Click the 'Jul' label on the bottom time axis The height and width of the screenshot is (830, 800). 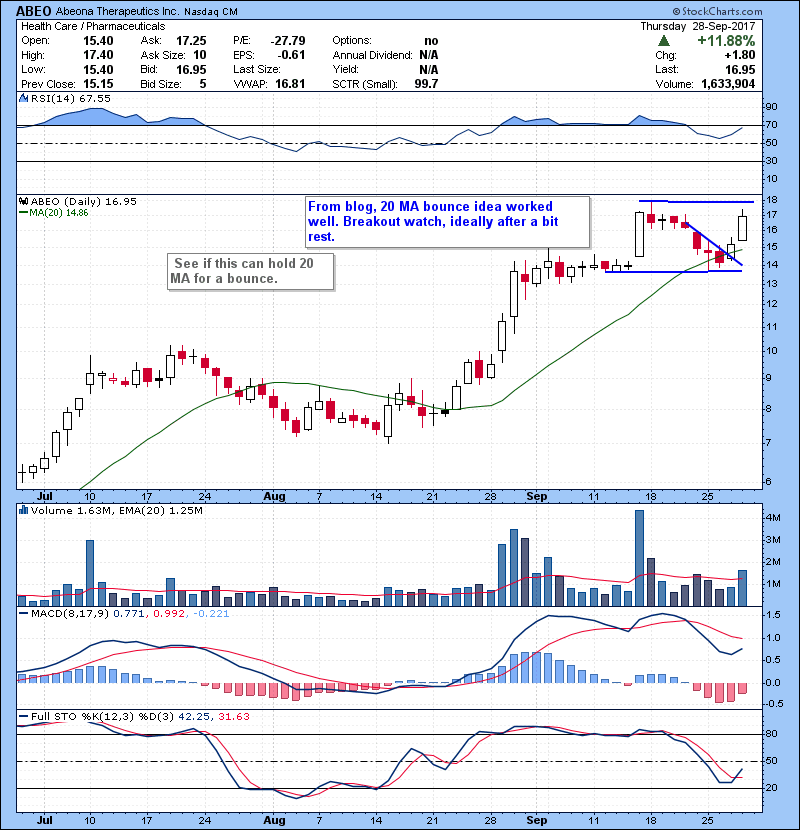coord(45,820)
